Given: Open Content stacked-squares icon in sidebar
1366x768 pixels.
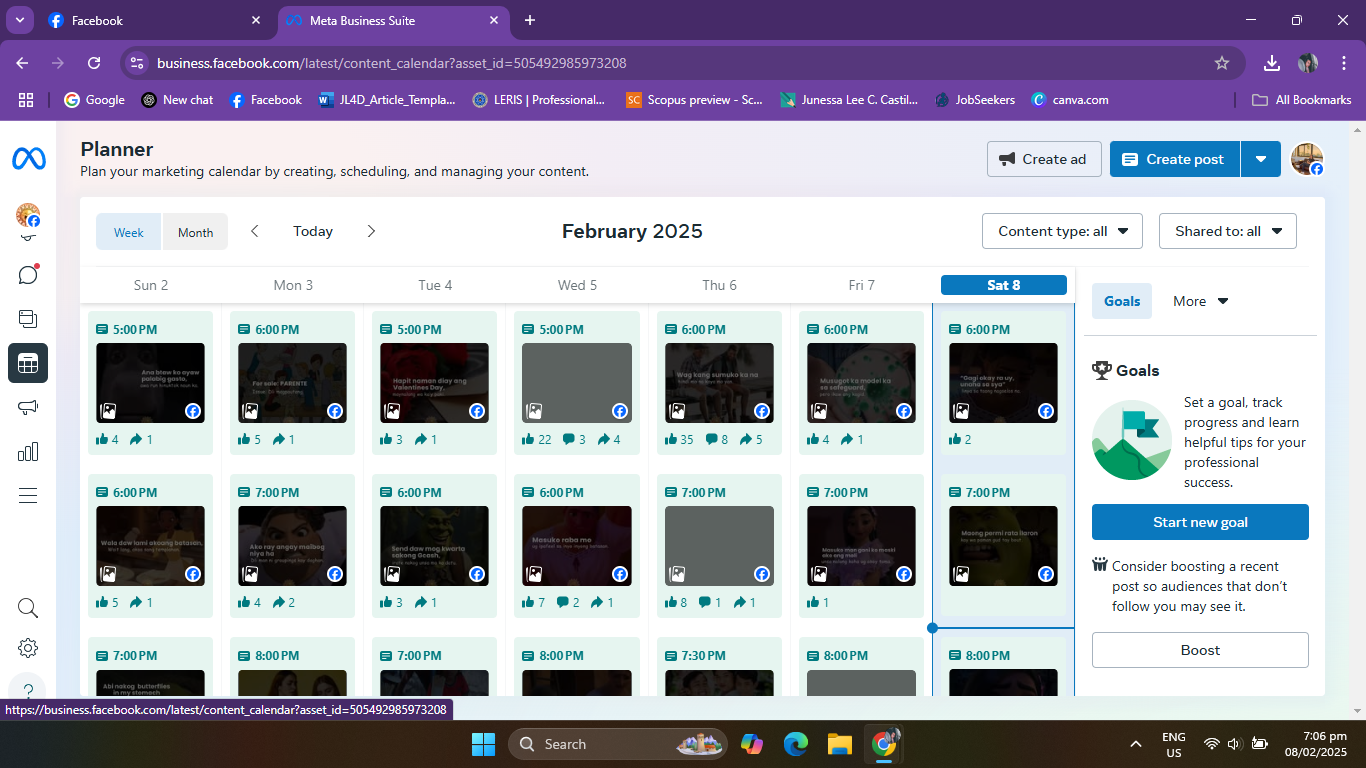Looking at the screenshot, I should (x=28, y=319).
